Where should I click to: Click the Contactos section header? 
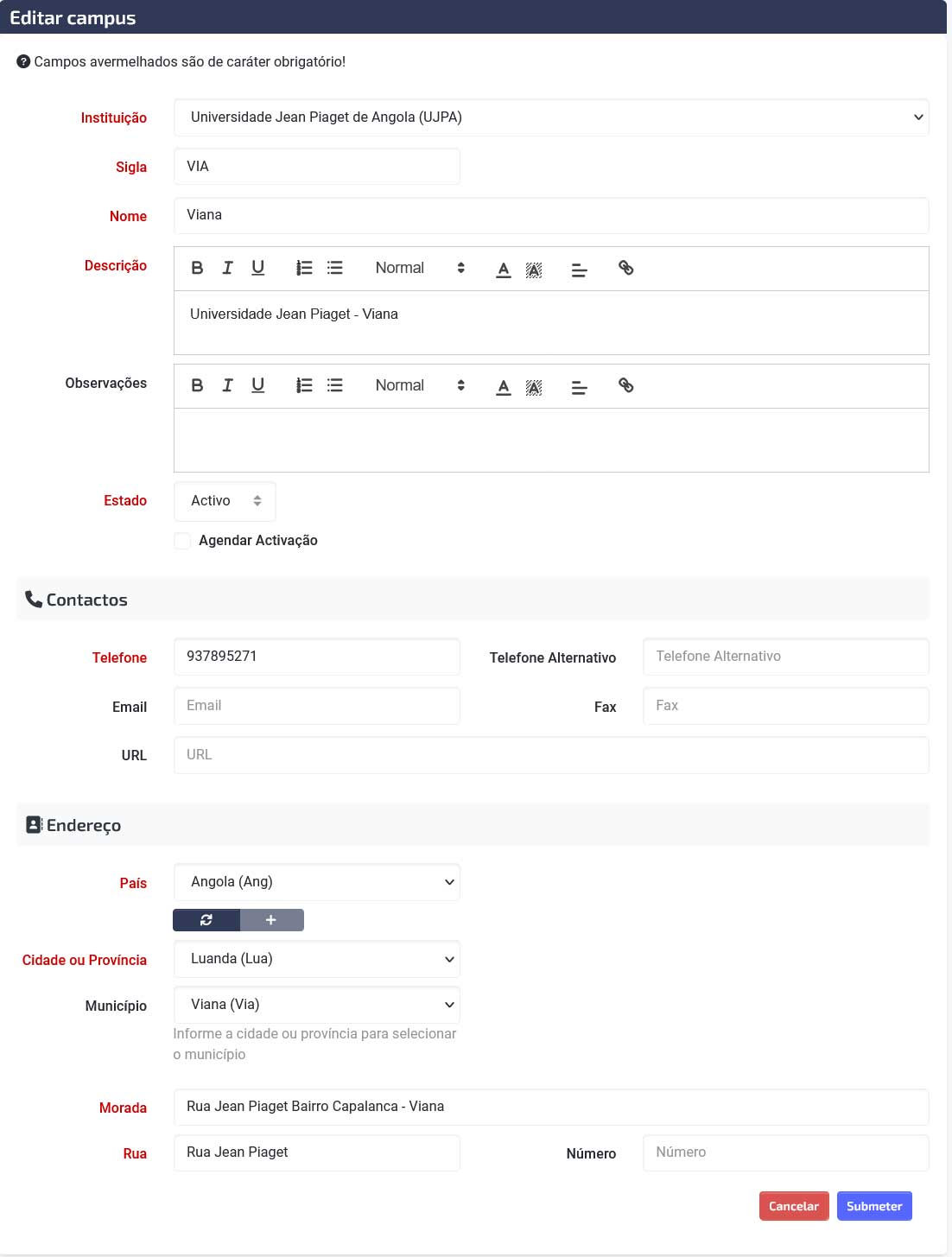click(473, 600)
